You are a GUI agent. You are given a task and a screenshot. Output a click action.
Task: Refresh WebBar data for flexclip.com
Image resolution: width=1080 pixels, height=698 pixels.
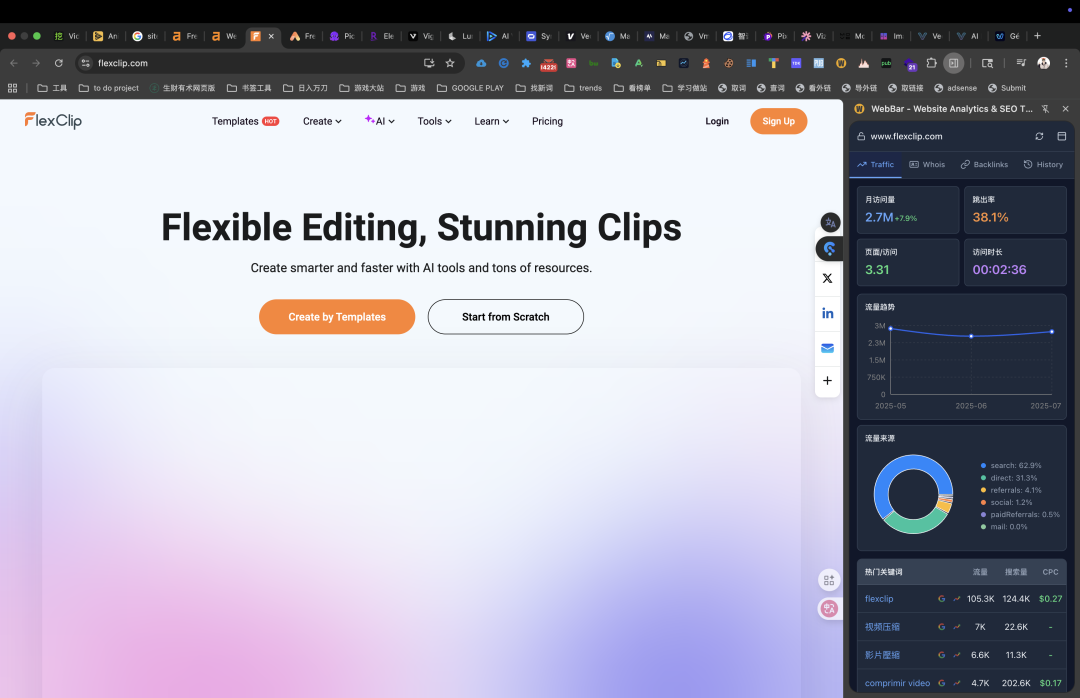(1039, 136)
